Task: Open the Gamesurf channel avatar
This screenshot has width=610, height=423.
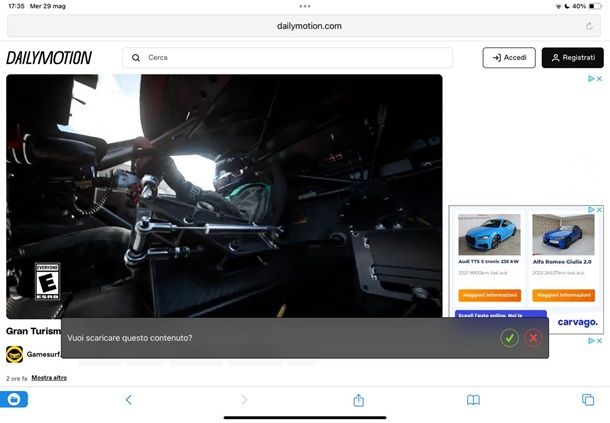Action: (14, 354)
